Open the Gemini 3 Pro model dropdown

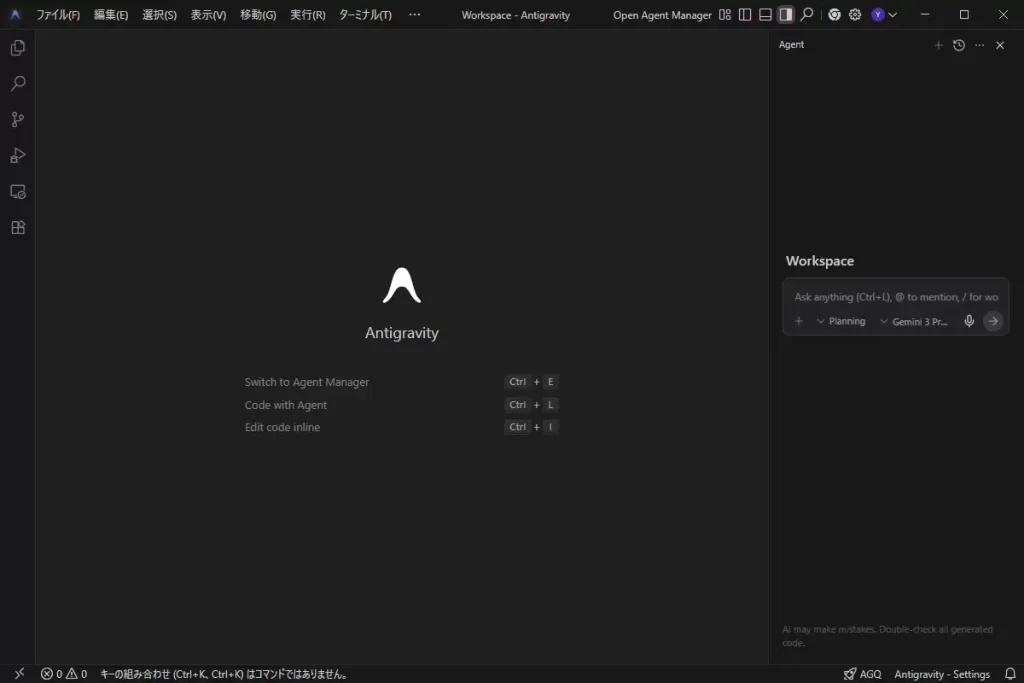click(914, 321)
